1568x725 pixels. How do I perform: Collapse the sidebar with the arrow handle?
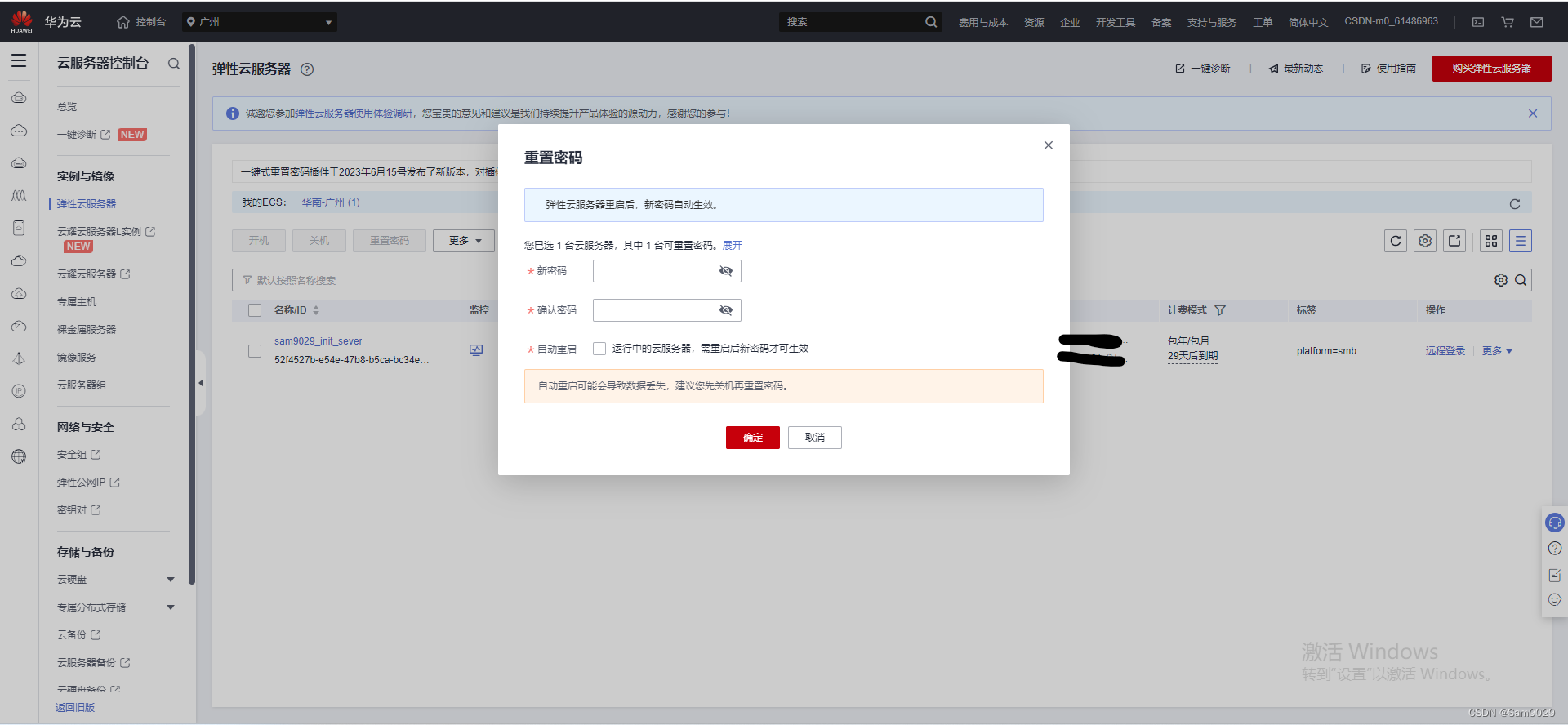click(x=201, y=383)
